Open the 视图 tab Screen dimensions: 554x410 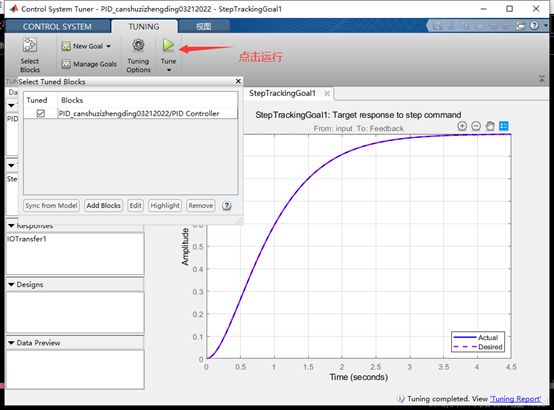pos(204,27)
